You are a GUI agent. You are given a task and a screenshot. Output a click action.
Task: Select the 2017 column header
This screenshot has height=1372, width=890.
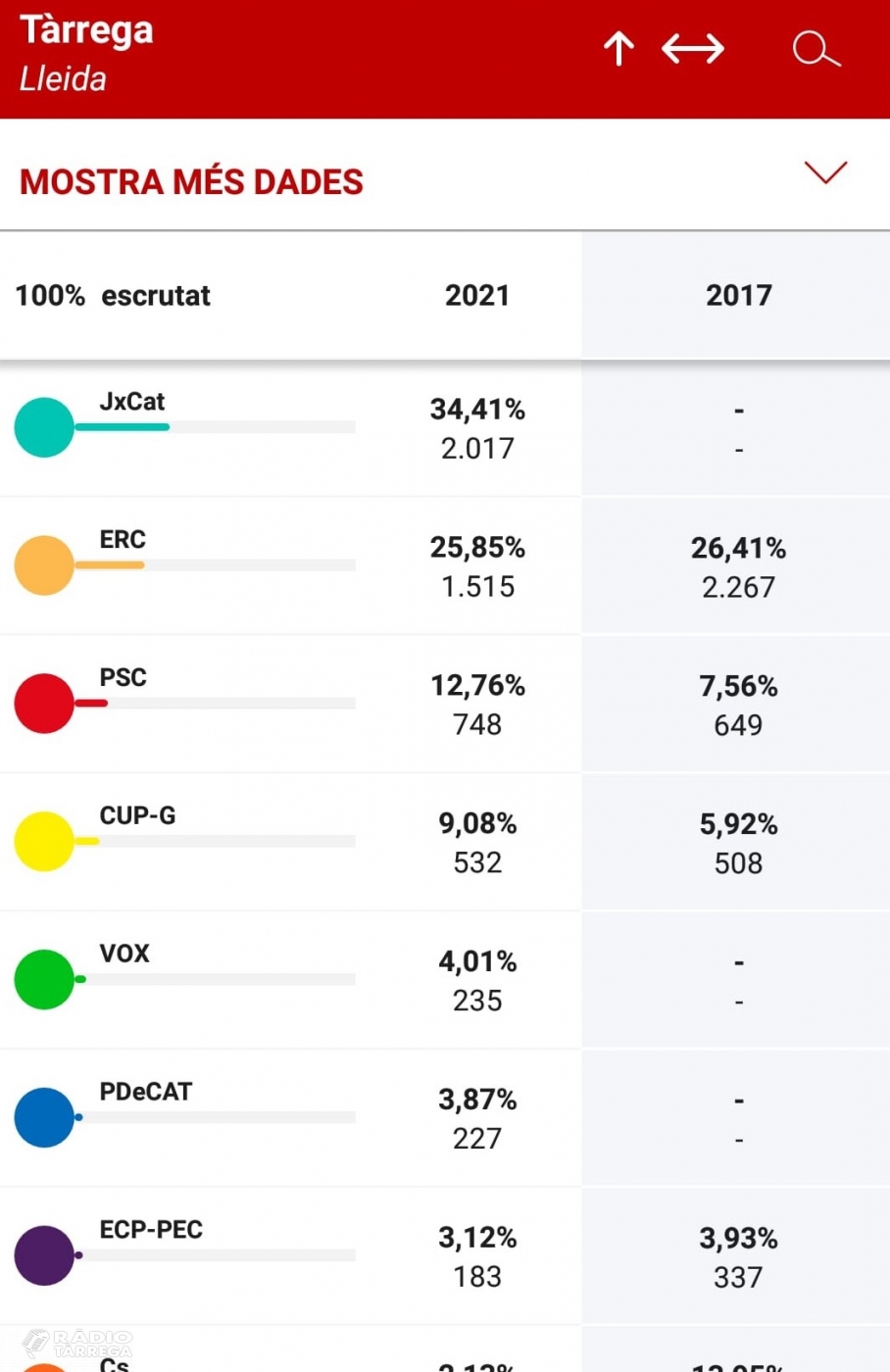738,295
